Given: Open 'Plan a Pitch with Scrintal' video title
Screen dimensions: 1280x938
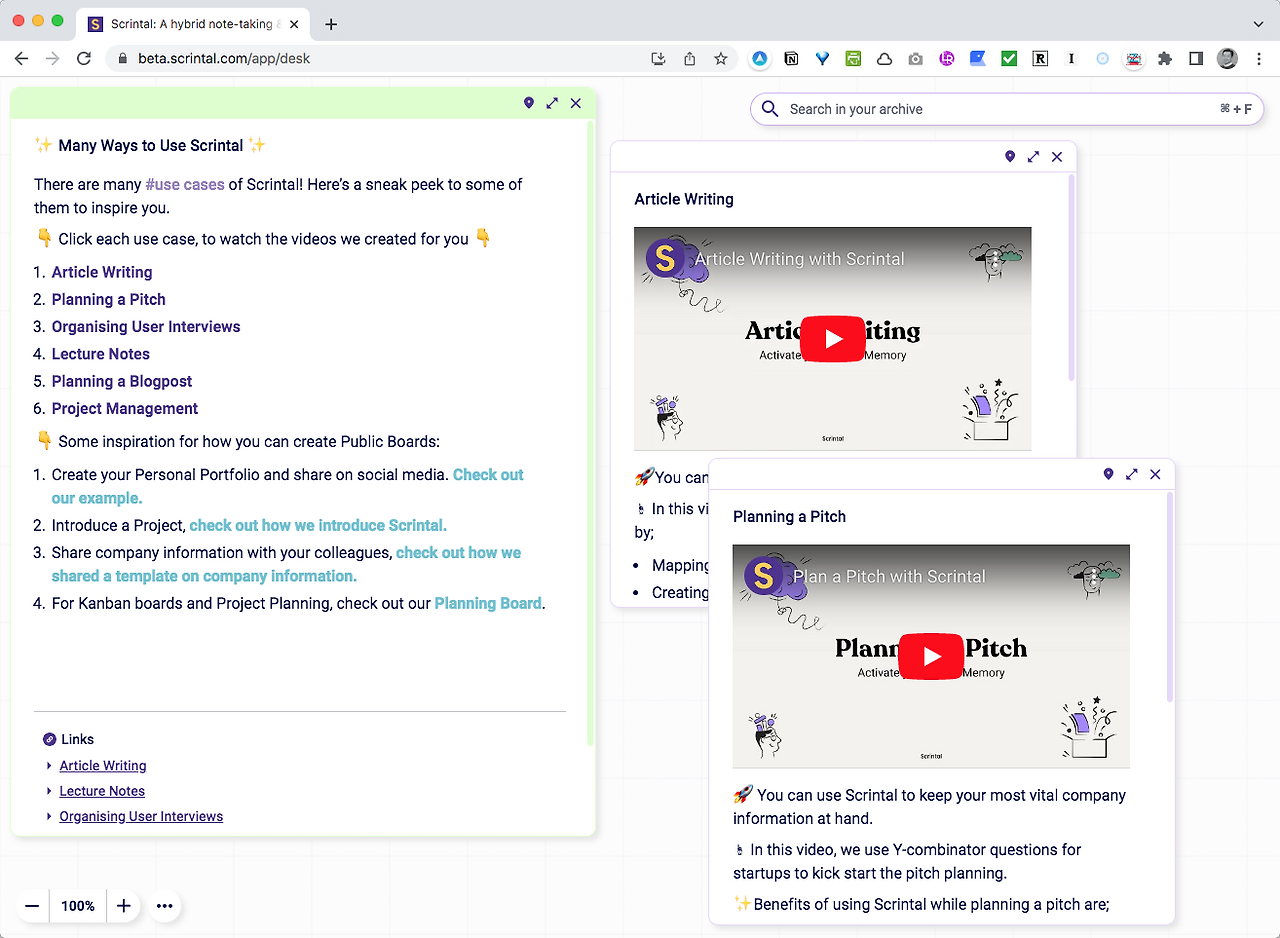Looking at the screenshot, I should (889, 576).
